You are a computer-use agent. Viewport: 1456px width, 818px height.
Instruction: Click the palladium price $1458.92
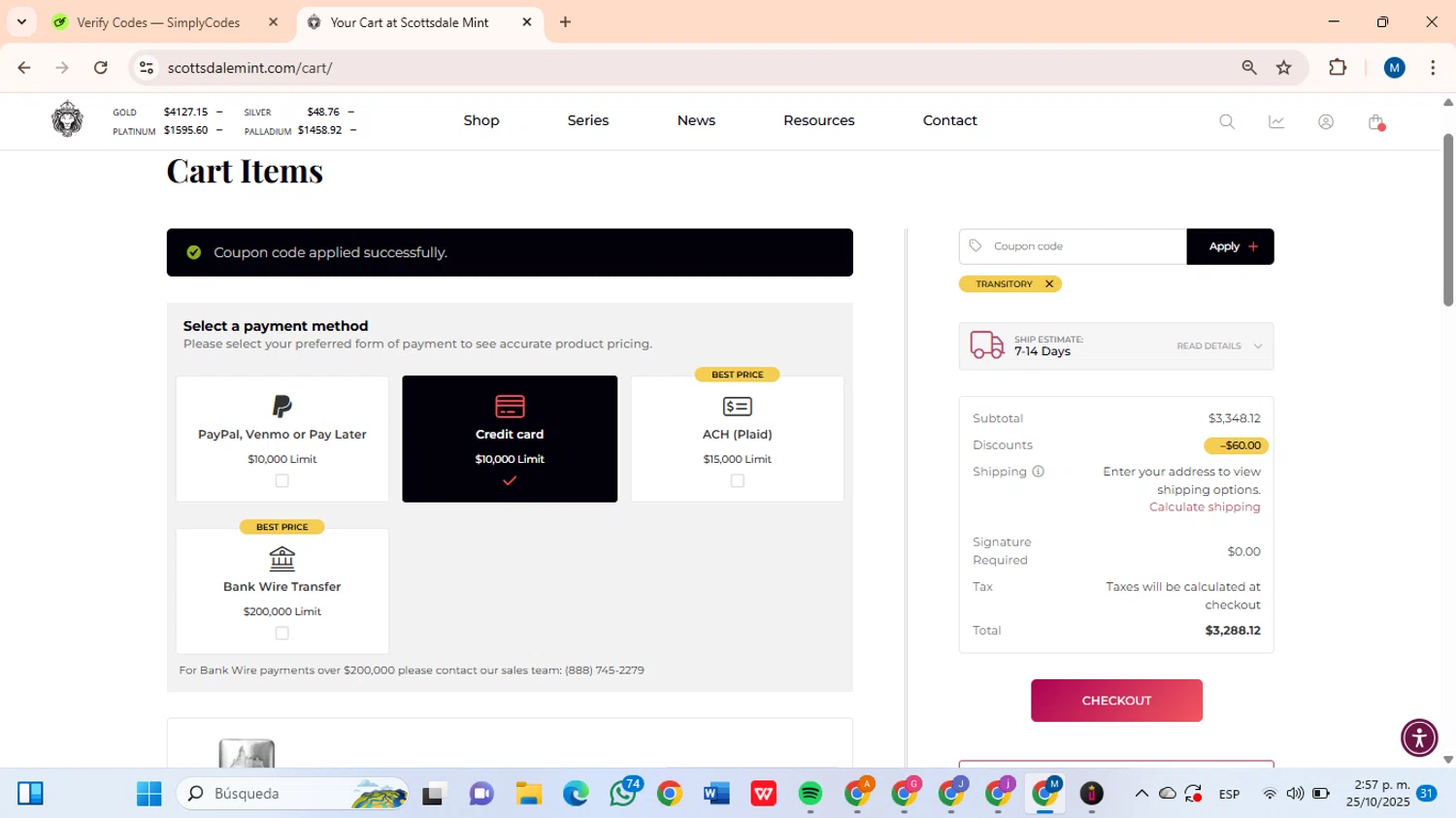pyautogui.click(x=319, y=130)
